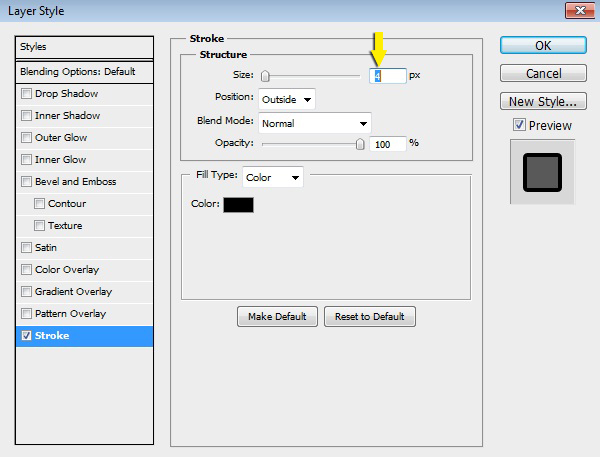Viewport: 600px width, 457px height.
Task: Toggle the Preview checkbox
Action: coord(518,125)
